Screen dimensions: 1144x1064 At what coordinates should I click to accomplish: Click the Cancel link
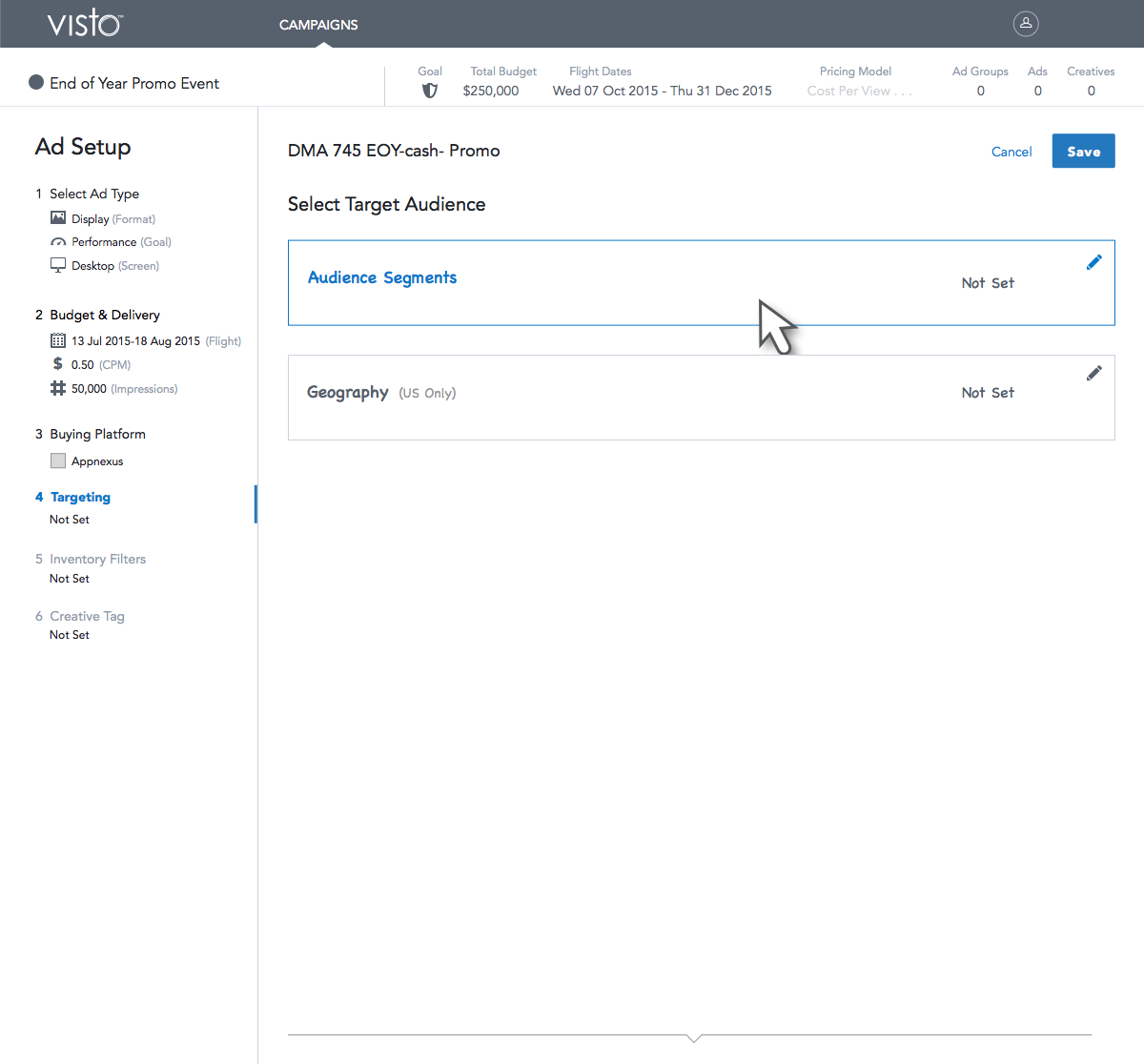(x=1011, y=152)
